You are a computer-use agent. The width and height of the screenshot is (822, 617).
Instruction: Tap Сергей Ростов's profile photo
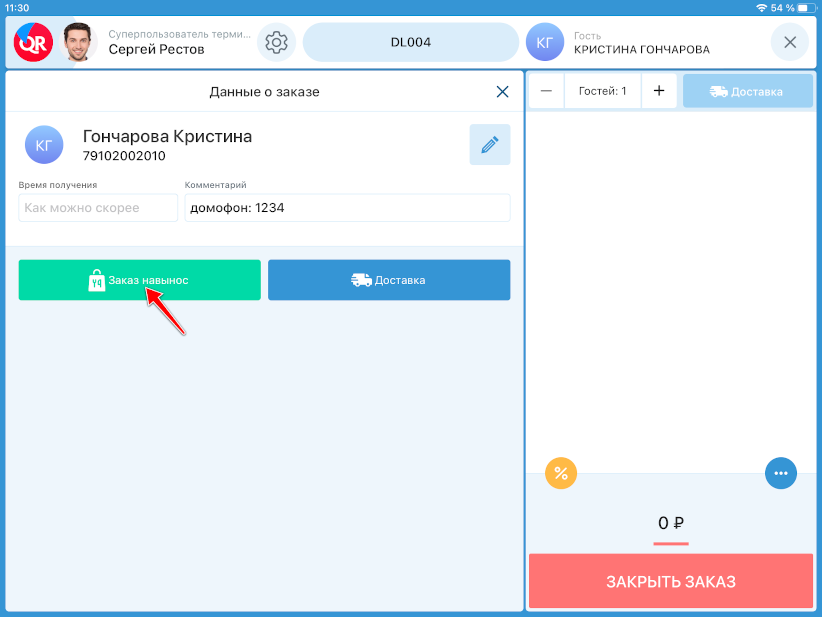78,42
